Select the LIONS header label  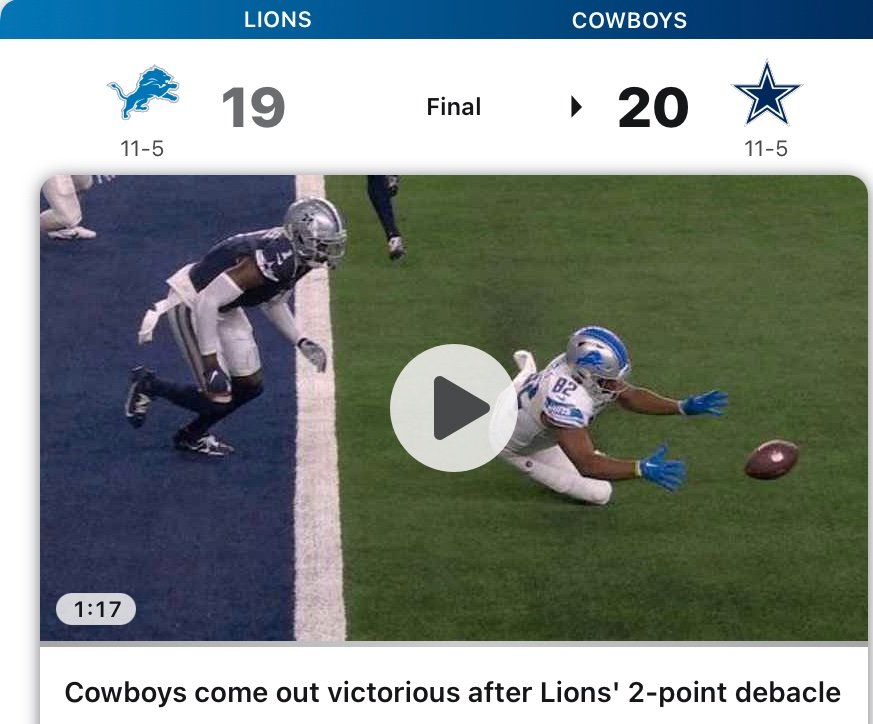click(x=278, y=20)
